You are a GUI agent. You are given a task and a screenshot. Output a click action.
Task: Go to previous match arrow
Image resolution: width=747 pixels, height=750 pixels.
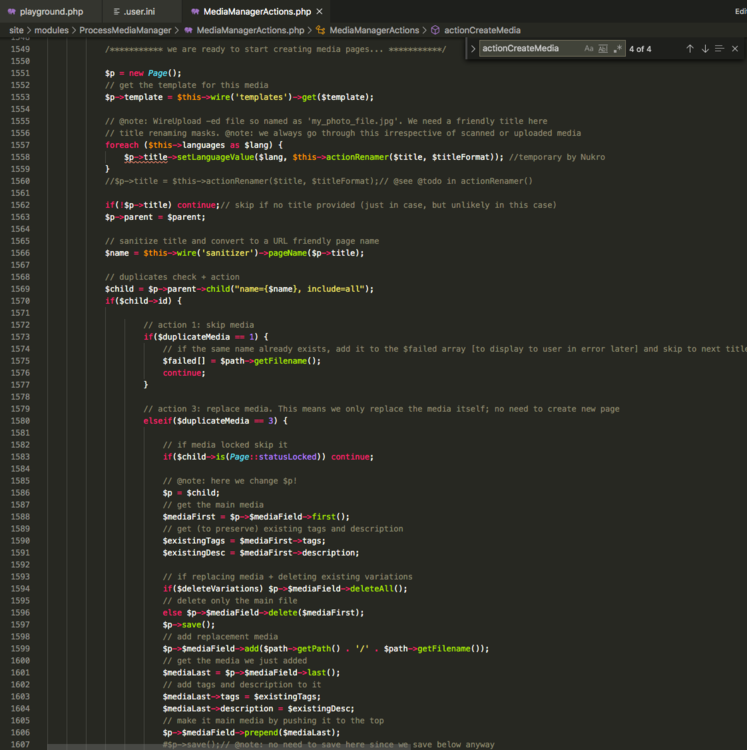tap(690, 49)
